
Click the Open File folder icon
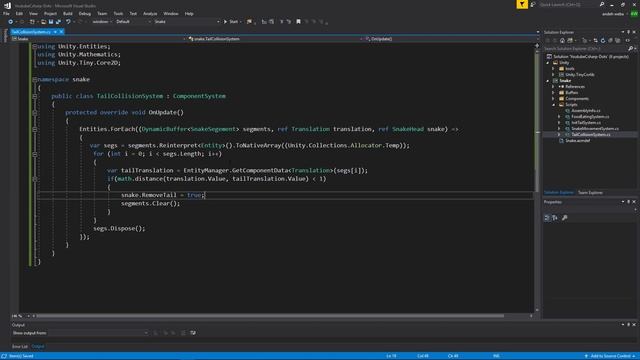tap(43, 22)
